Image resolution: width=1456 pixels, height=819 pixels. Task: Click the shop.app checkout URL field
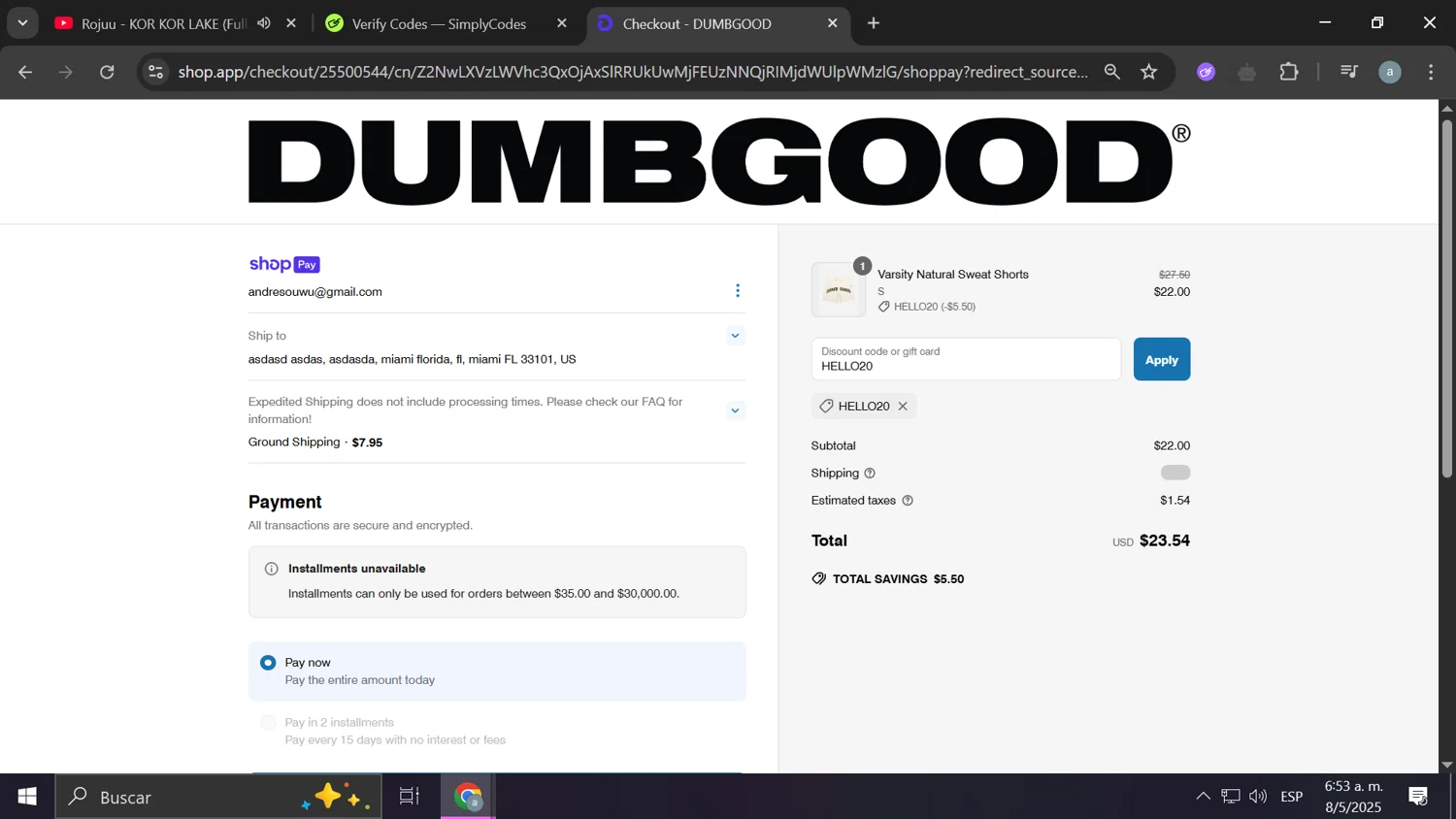tap(633, 72)
